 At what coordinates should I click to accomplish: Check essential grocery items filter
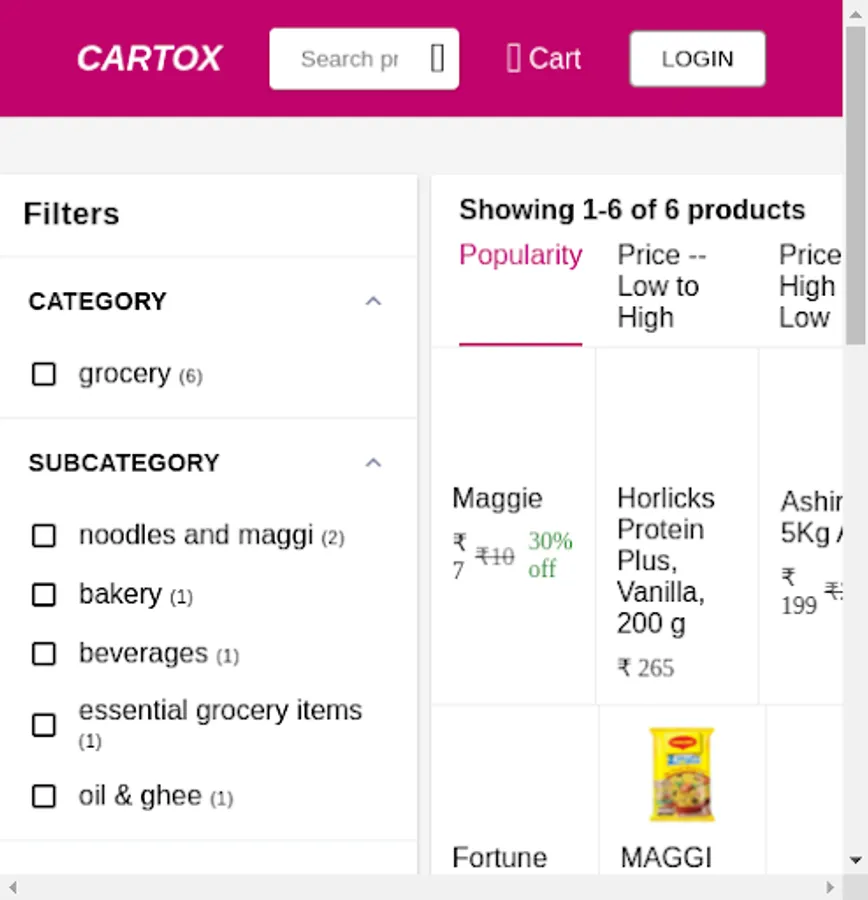[44, 725]
